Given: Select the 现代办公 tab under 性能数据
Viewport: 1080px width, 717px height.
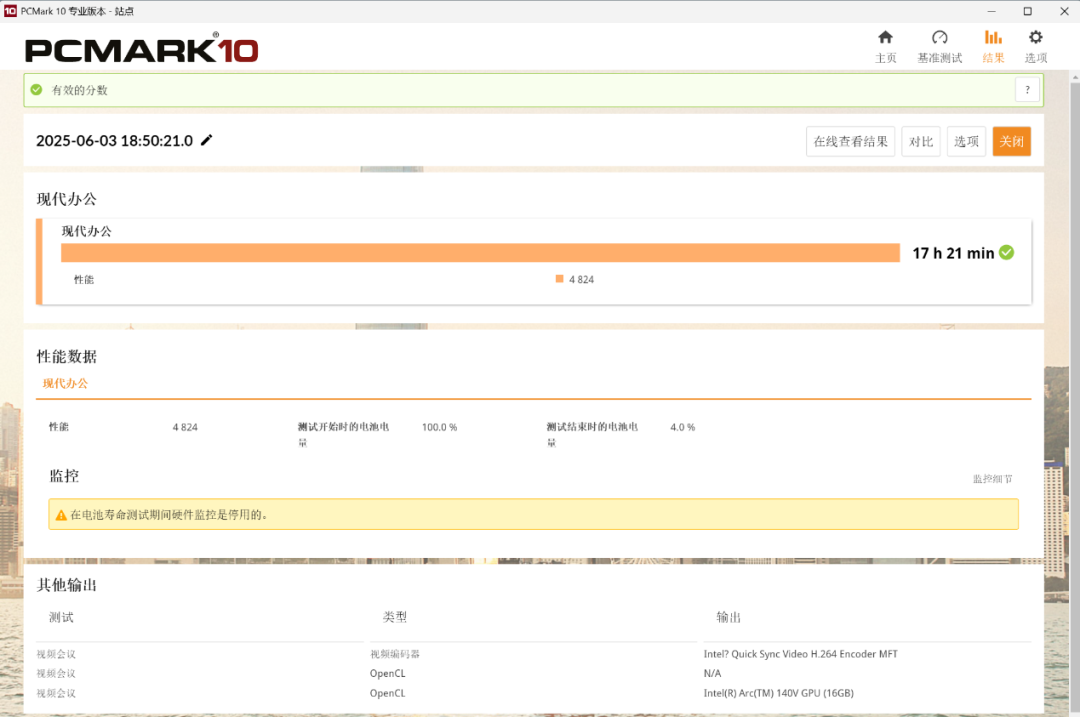Looking at the screenshot, I should point(65,384).
